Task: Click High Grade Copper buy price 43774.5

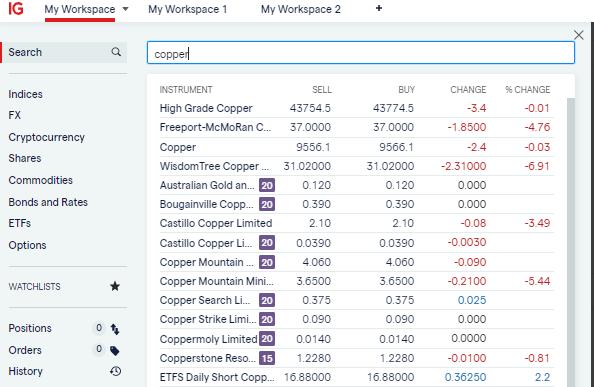Action: [x=394, y=108]
